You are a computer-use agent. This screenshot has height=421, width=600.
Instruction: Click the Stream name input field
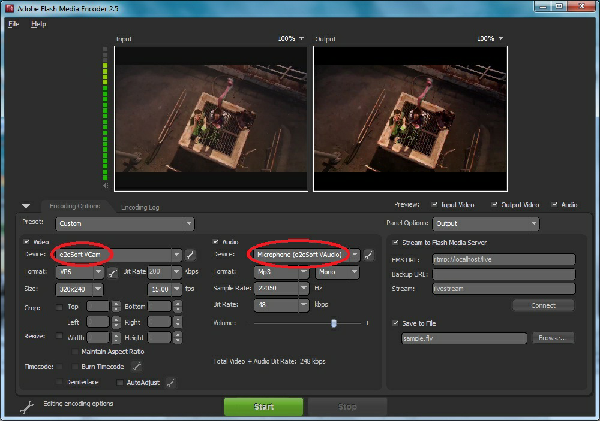503,289
